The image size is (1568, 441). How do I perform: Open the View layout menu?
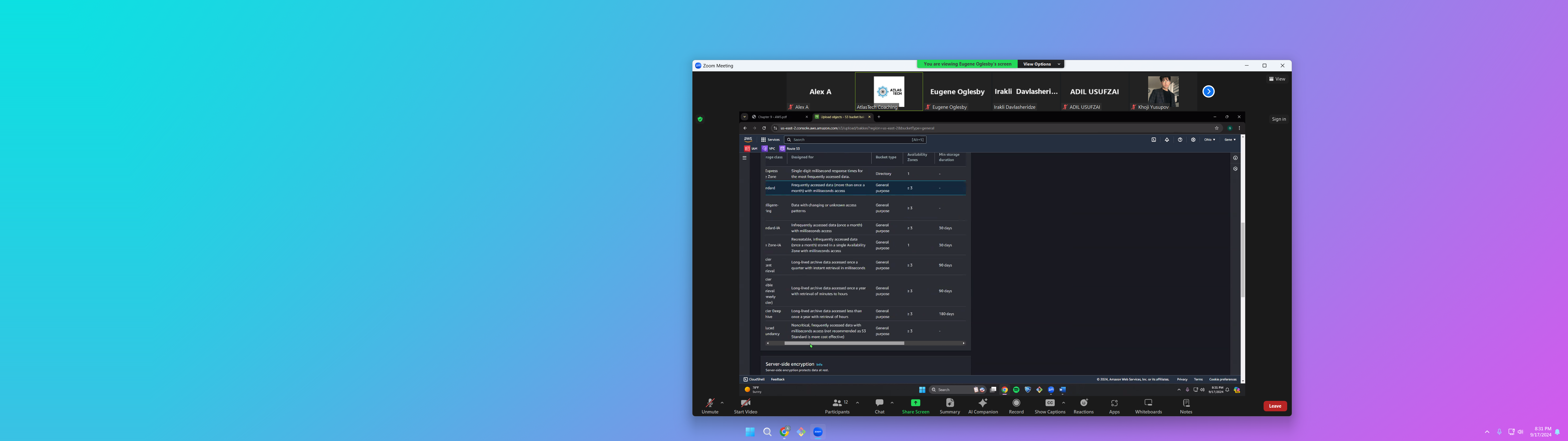coord(1277,79)
